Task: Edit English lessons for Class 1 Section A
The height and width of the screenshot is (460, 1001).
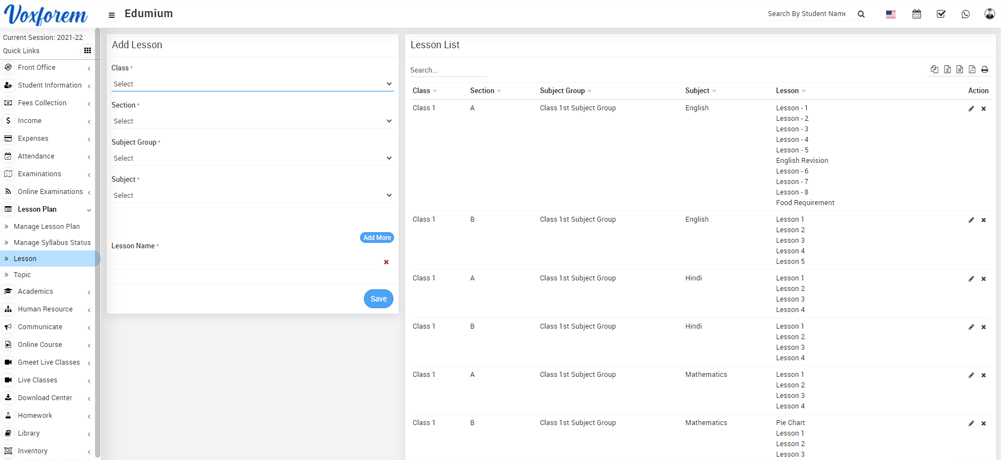Action: tap(971, 109)
